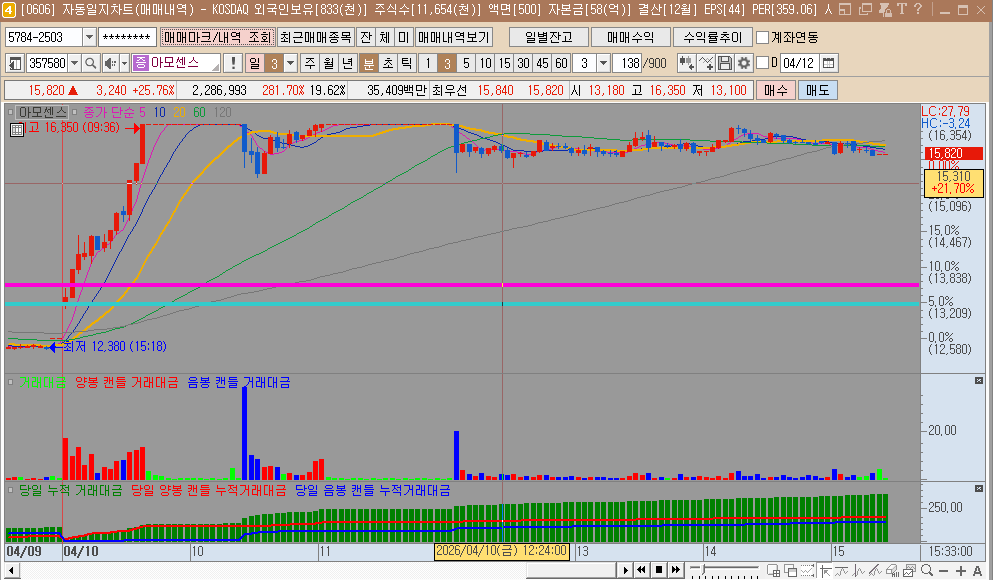Select the 월 monthly period tab
The image size is (993, 580).
[329, 63]
